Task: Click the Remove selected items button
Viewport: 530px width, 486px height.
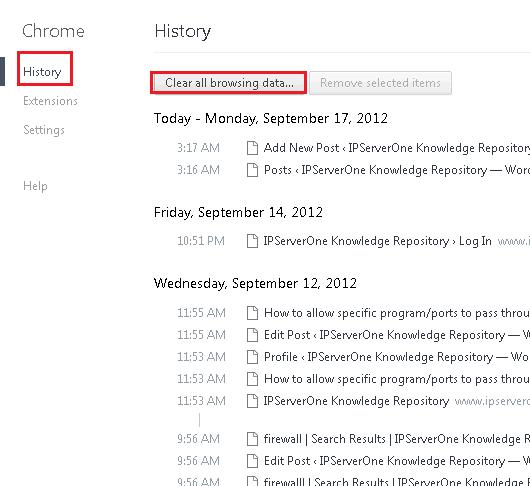Action: (x=380, y=83)
